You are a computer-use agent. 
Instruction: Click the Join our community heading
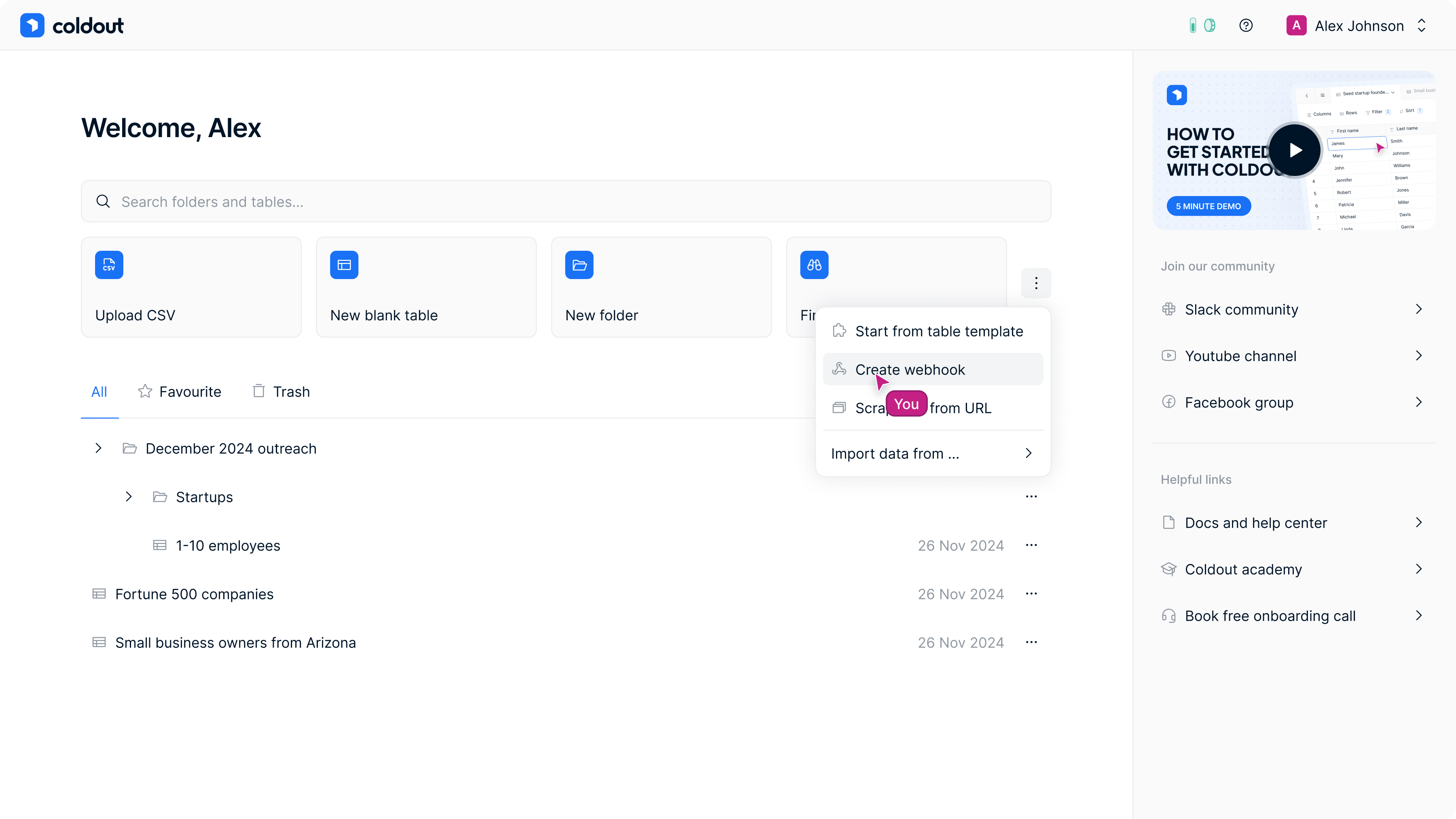click(1217, 266)
